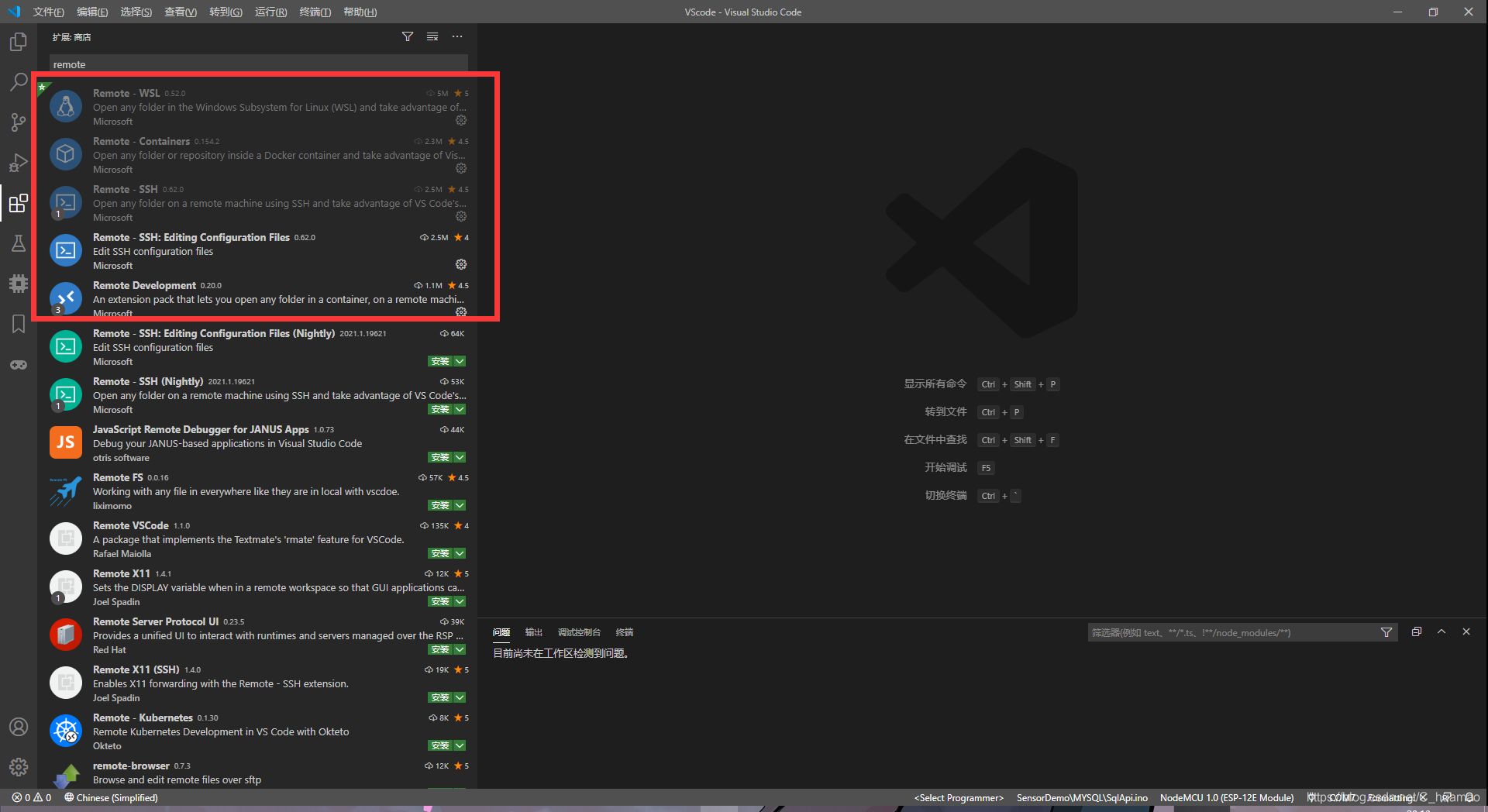The width and height of the screenshot is (1488, 812).
Task: Open the Manage gear in activity bar
Action: [19, 767]
